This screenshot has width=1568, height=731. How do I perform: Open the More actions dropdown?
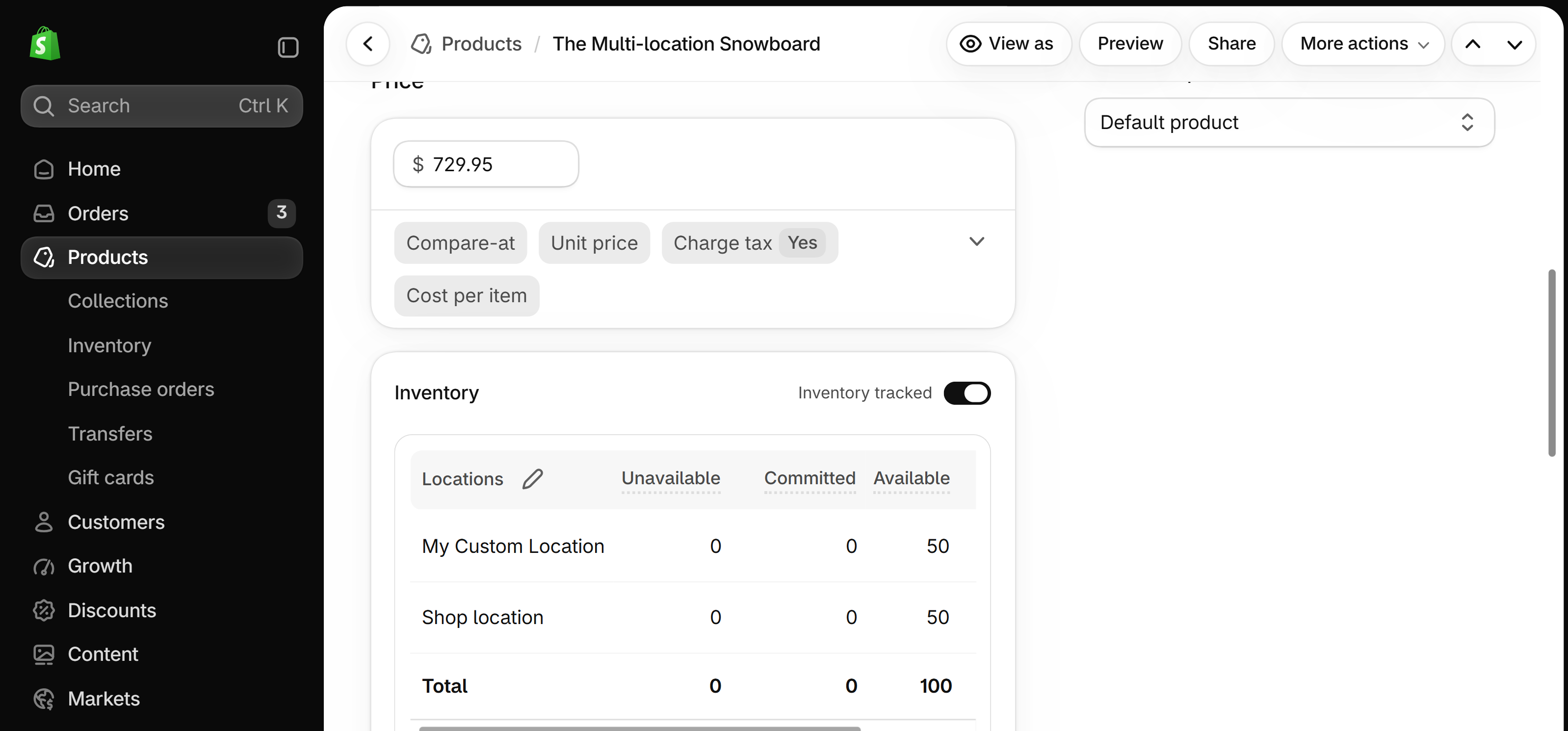coord(1363,44)
